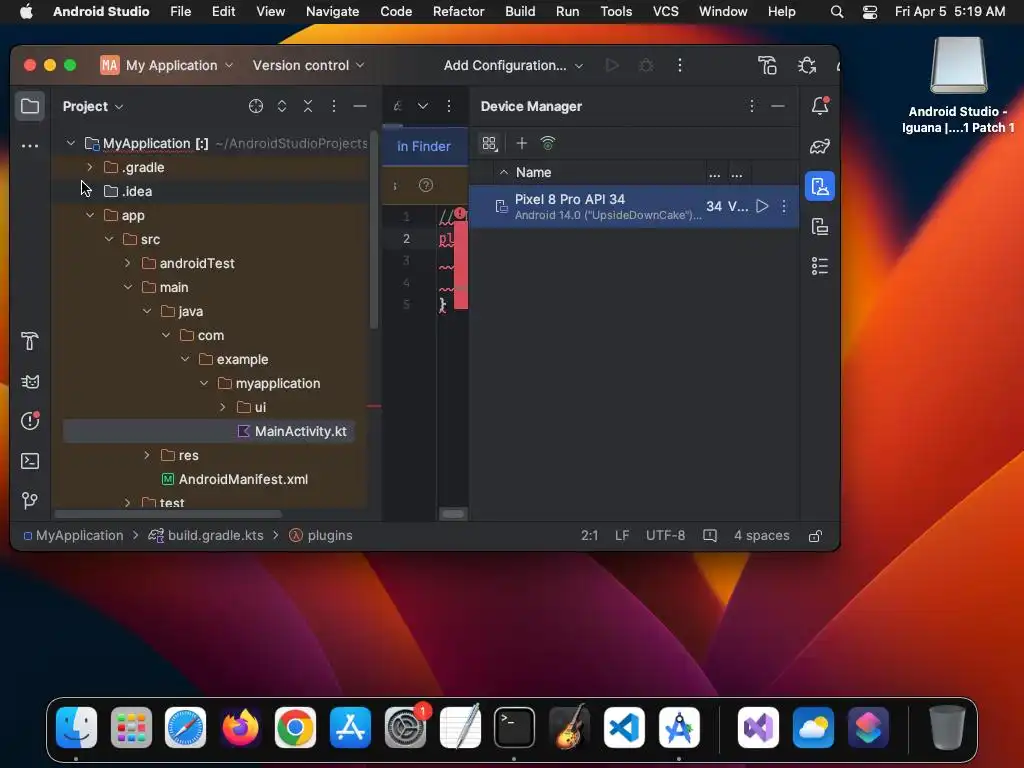
Task: Pair device using Wi-Fi icon
Action: 548,143
